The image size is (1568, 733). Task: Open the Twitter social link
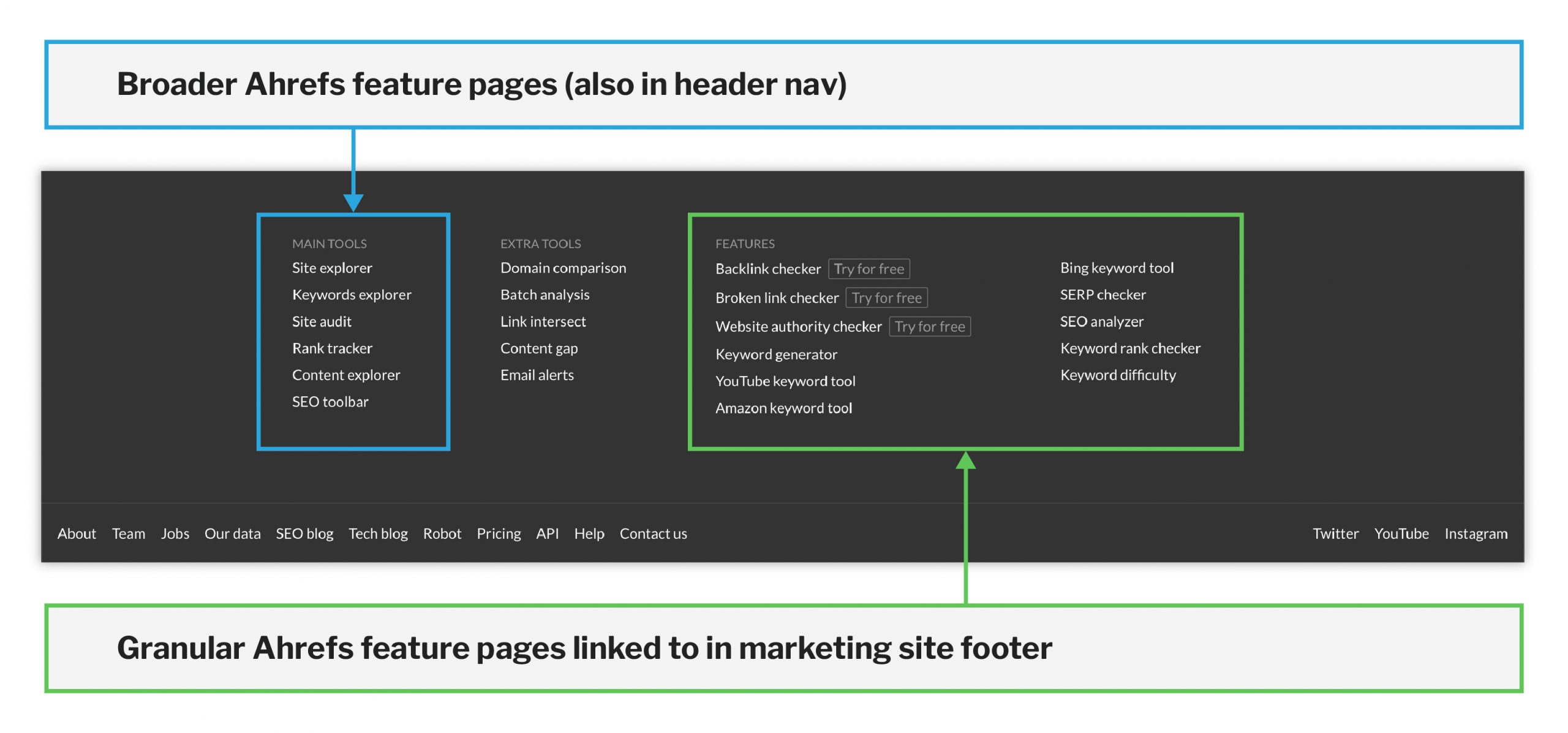pyautogui.click(x=1335, y=534)
